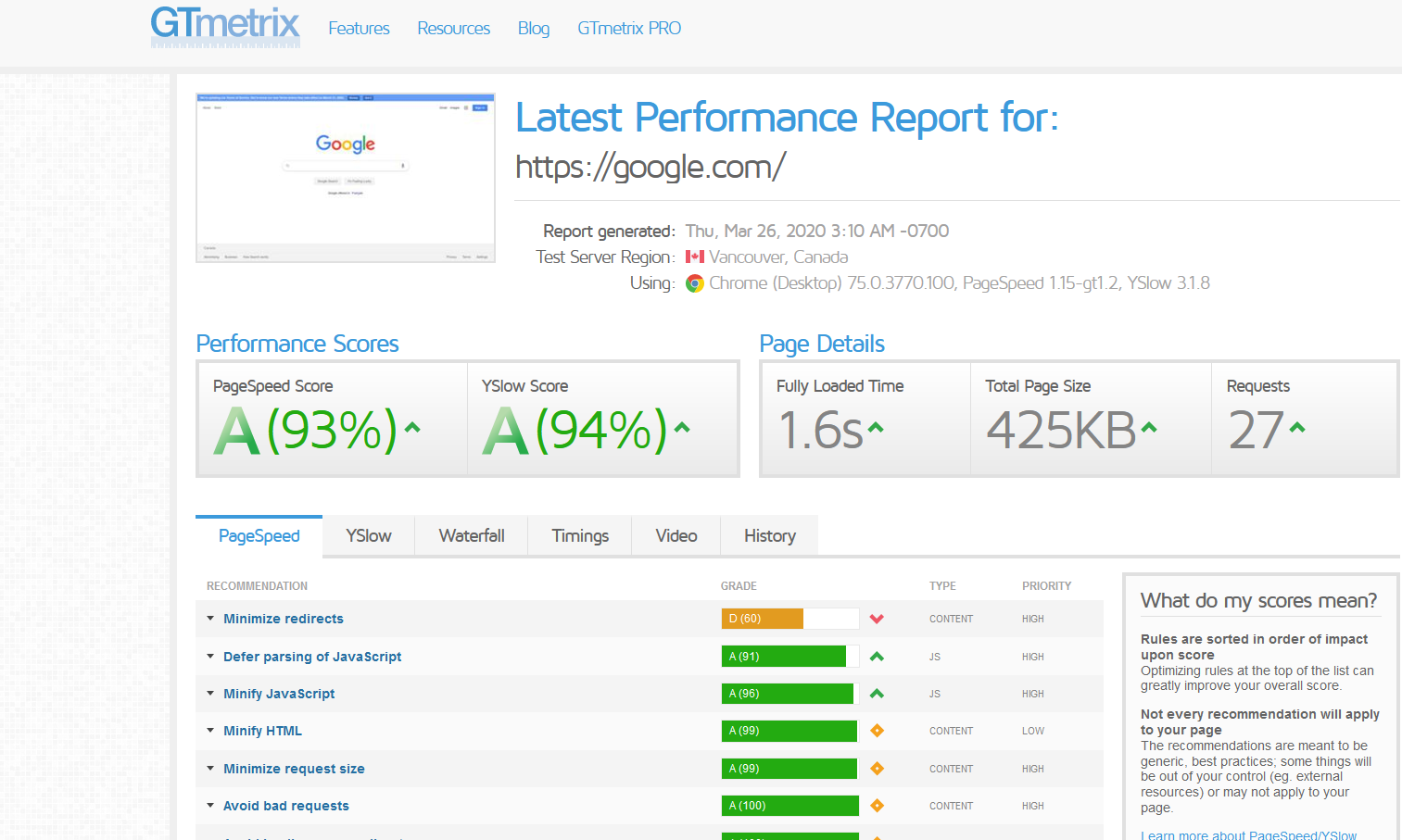Expand the Avoid bad requests triangle

point(210,806)
